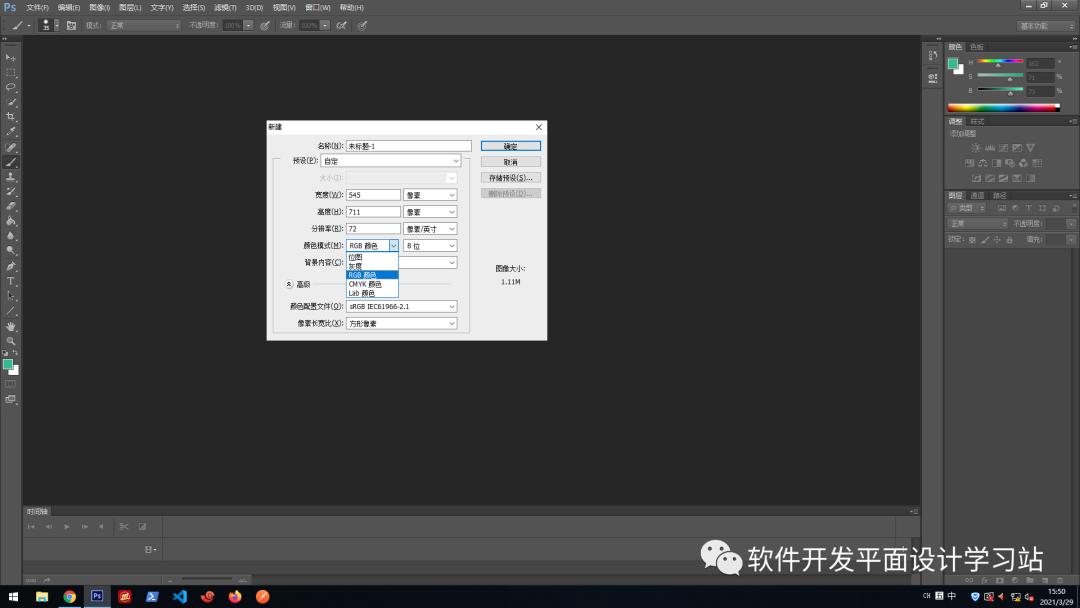Click the width input field showing 545

(372, 194)
